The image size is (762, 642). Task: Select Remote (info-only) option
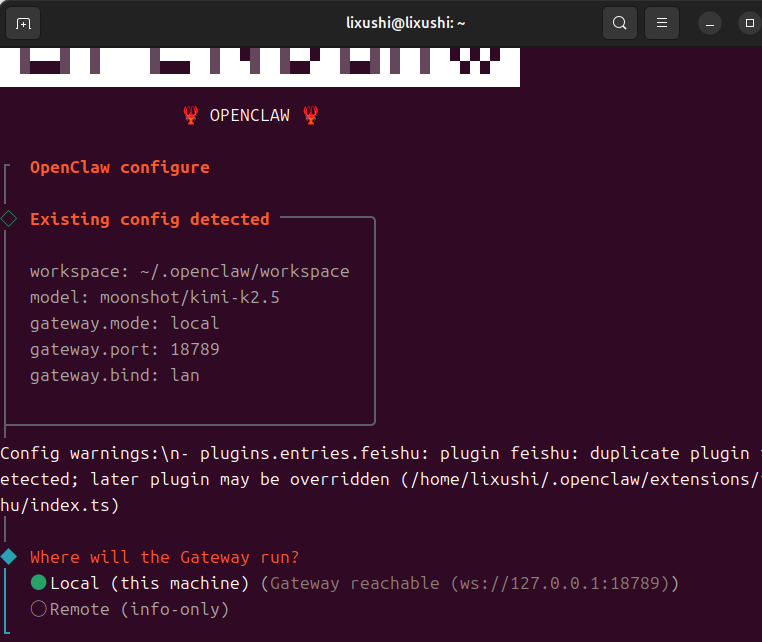[x=129, y=609]
